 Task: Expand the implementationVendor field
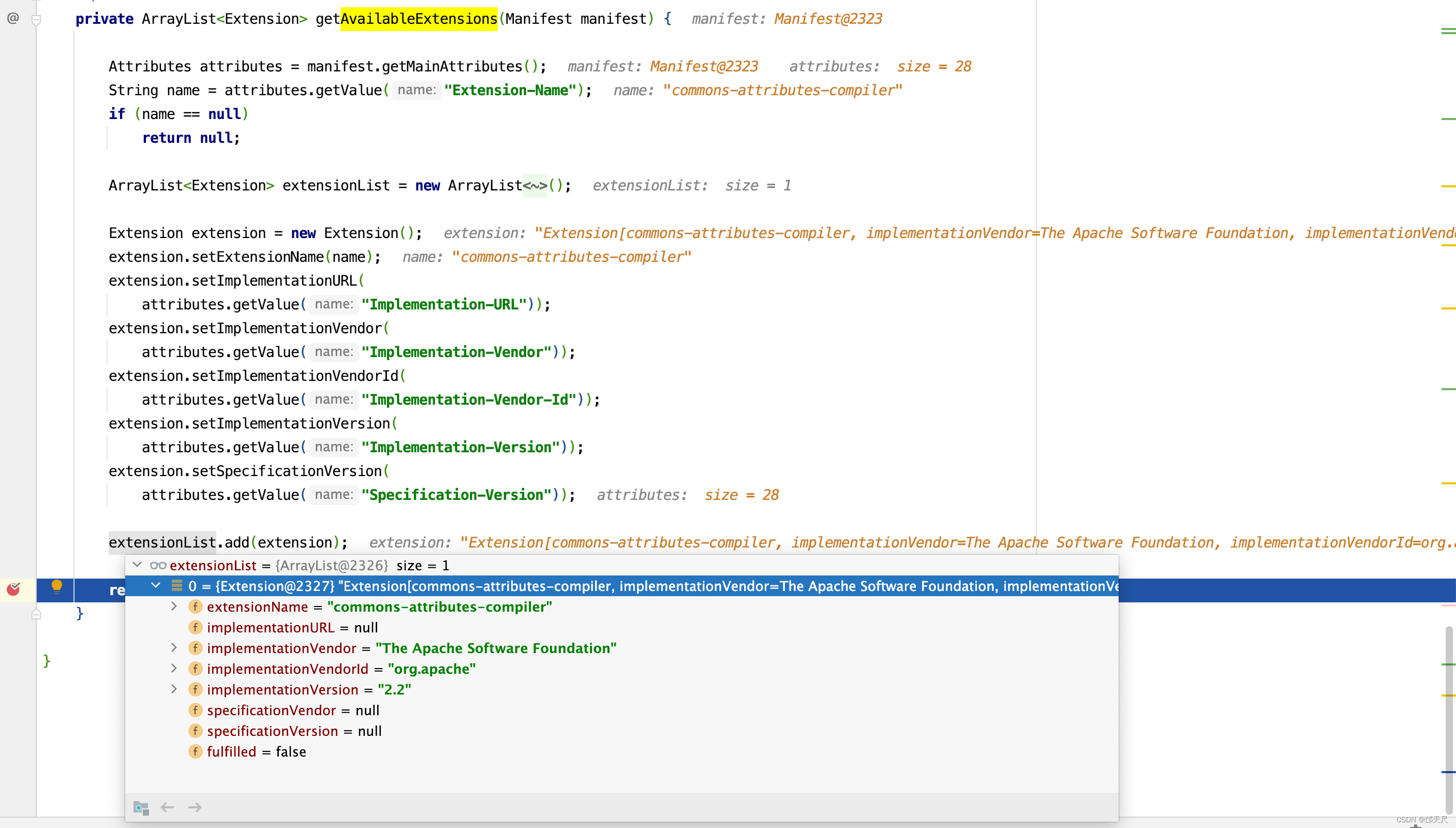(174, 648)
